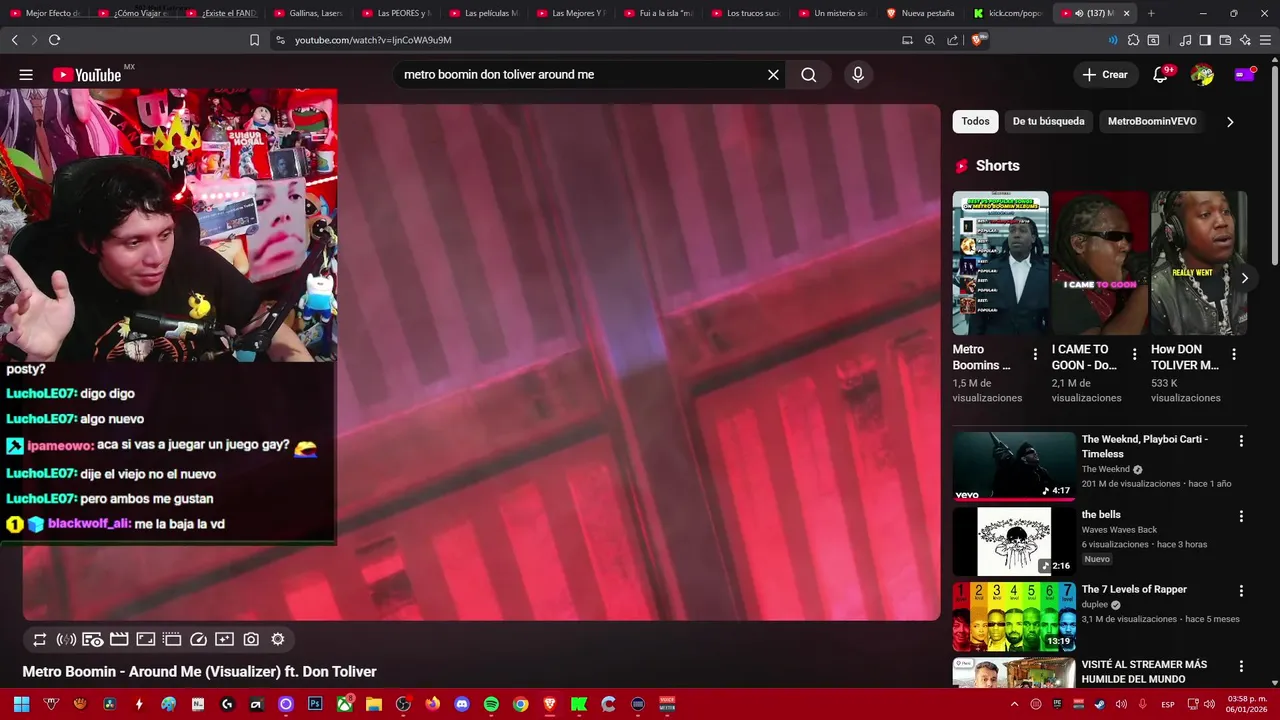The image size is (1280, 720).
Task: Select the MetroBoominVEVO chip
Action: pyautogui.click(x=1152, y=121)
